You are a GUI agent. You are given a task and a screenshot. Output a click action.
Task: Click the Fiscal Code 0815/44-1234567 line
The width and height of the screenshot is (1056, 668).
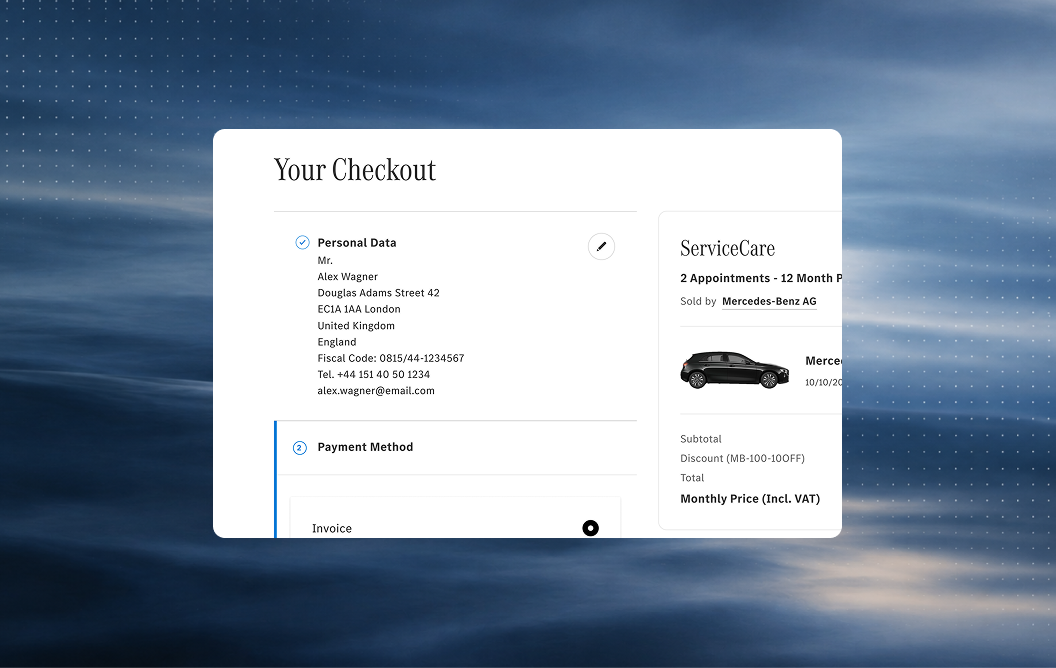391,358
